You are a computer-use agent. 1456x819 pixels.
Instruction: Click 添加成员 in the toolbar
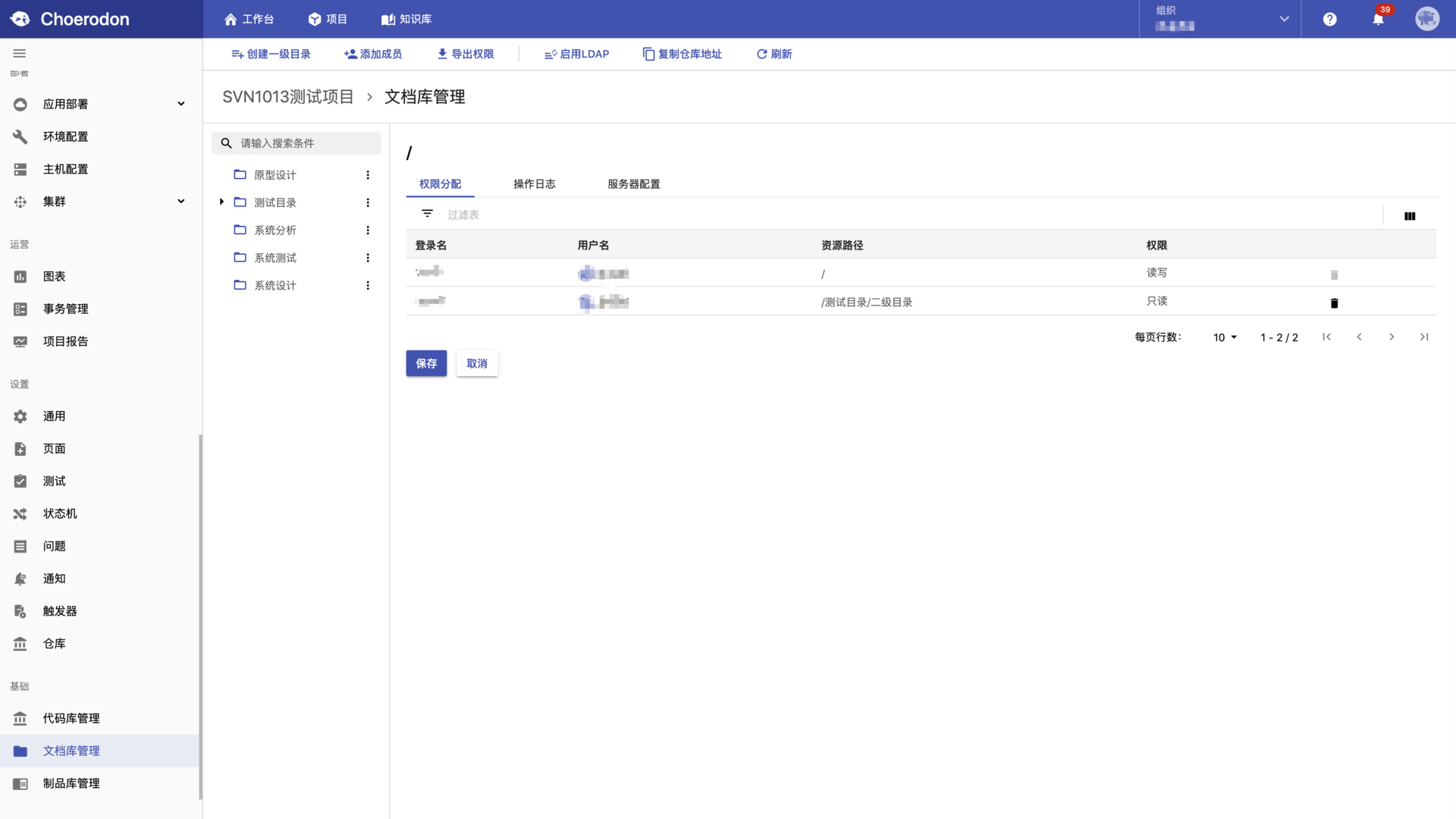pyautogui.click(x=373, y=54)
